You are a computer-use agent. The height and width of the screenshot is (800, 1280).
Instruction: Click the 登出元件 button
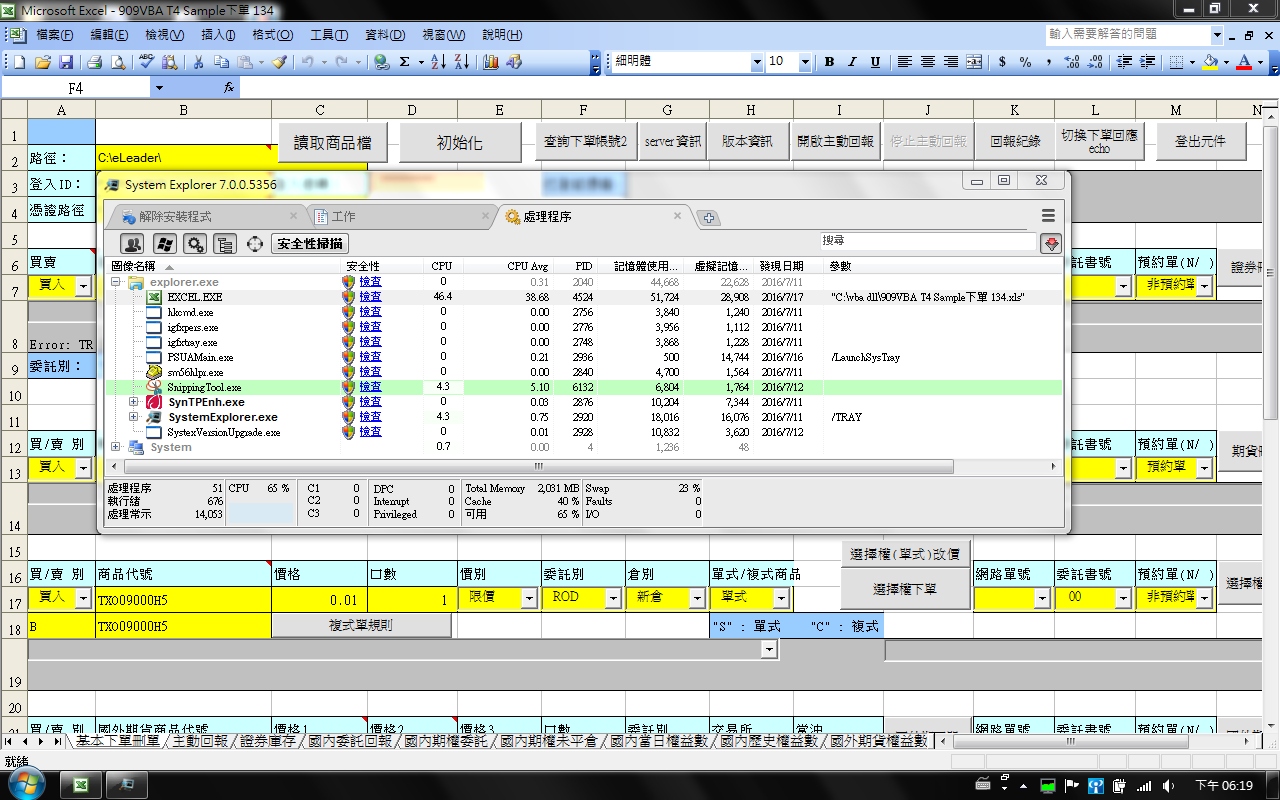point(1200,141)
